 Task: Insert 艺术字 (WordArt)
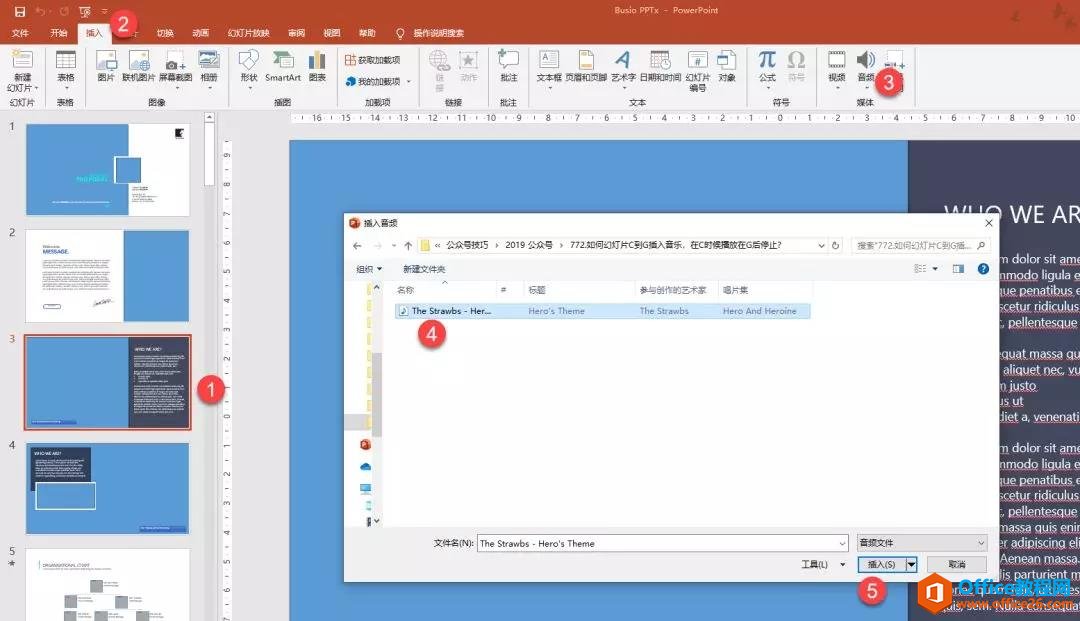point(622,72)
